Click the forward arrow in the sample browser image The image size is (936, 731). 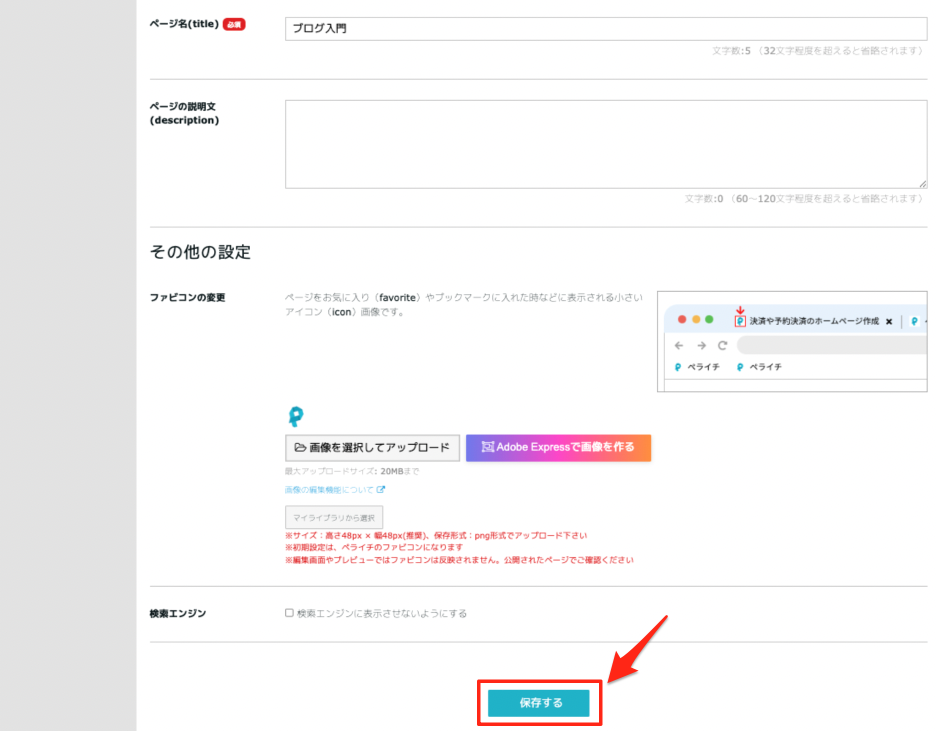[701, 345]
